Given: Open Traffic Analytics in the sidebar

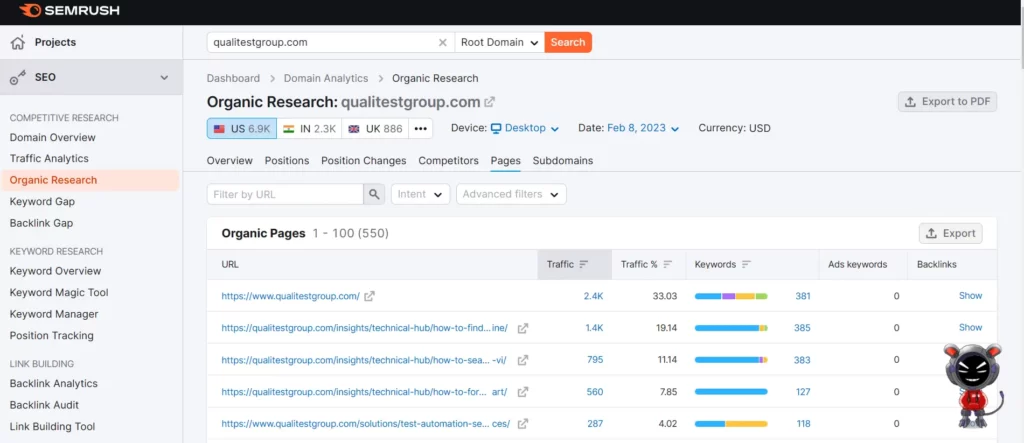Looking at the screenshot, I should click(49, 158).
